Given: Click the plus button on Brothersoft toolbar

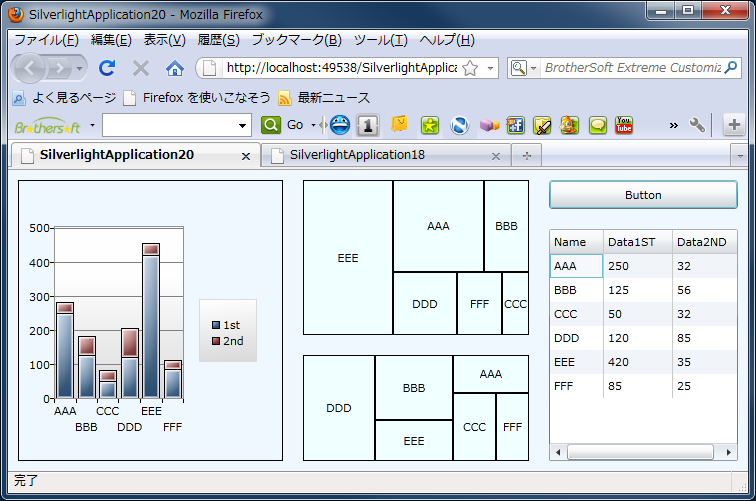Looking at the screenshot, I should click(x=734, y=125).
